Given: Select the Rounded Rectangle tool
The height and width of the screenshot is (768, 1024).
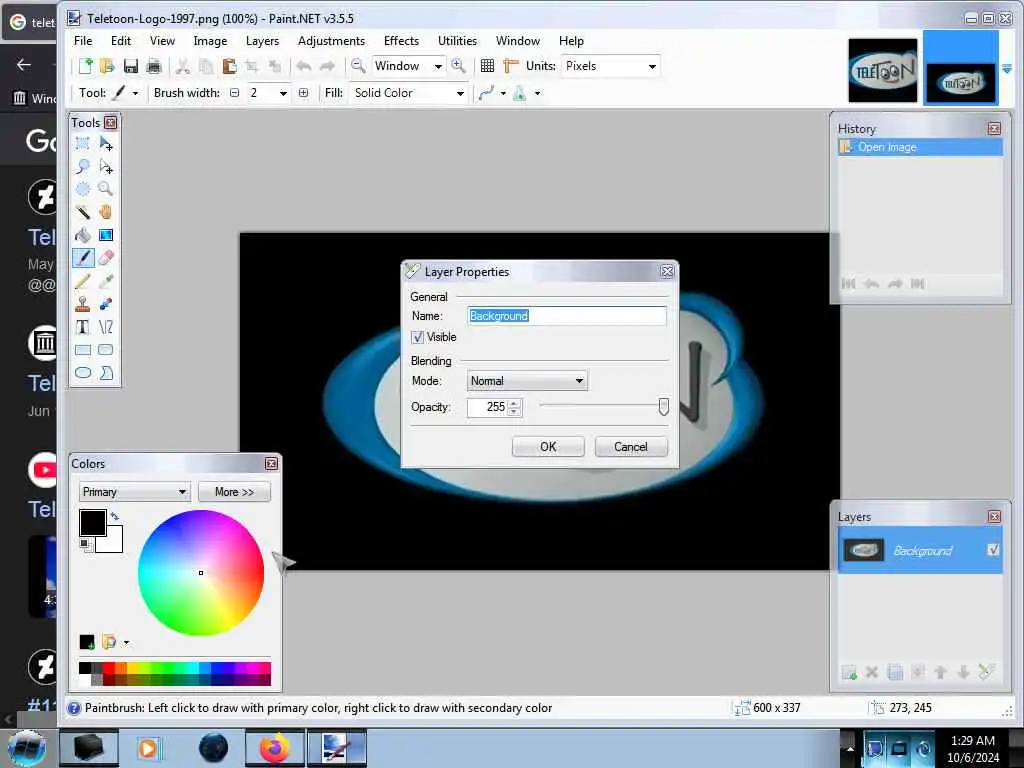Looking at the screenshot, I should point(106,350).
